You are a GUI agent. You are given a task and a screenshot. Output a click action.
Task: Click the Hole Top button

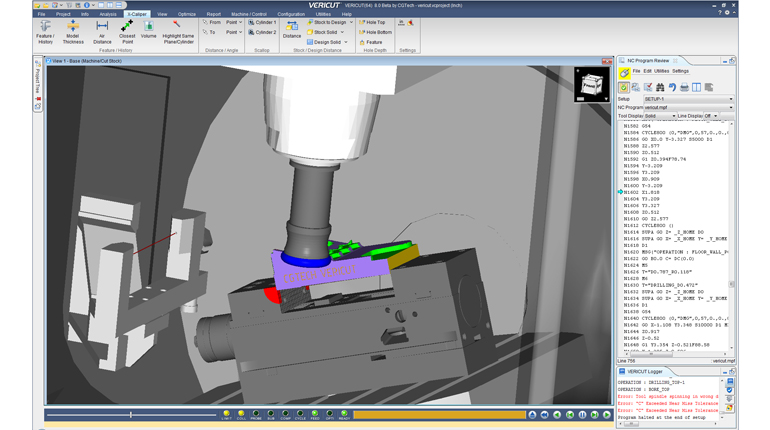click(x=375, y=22)
